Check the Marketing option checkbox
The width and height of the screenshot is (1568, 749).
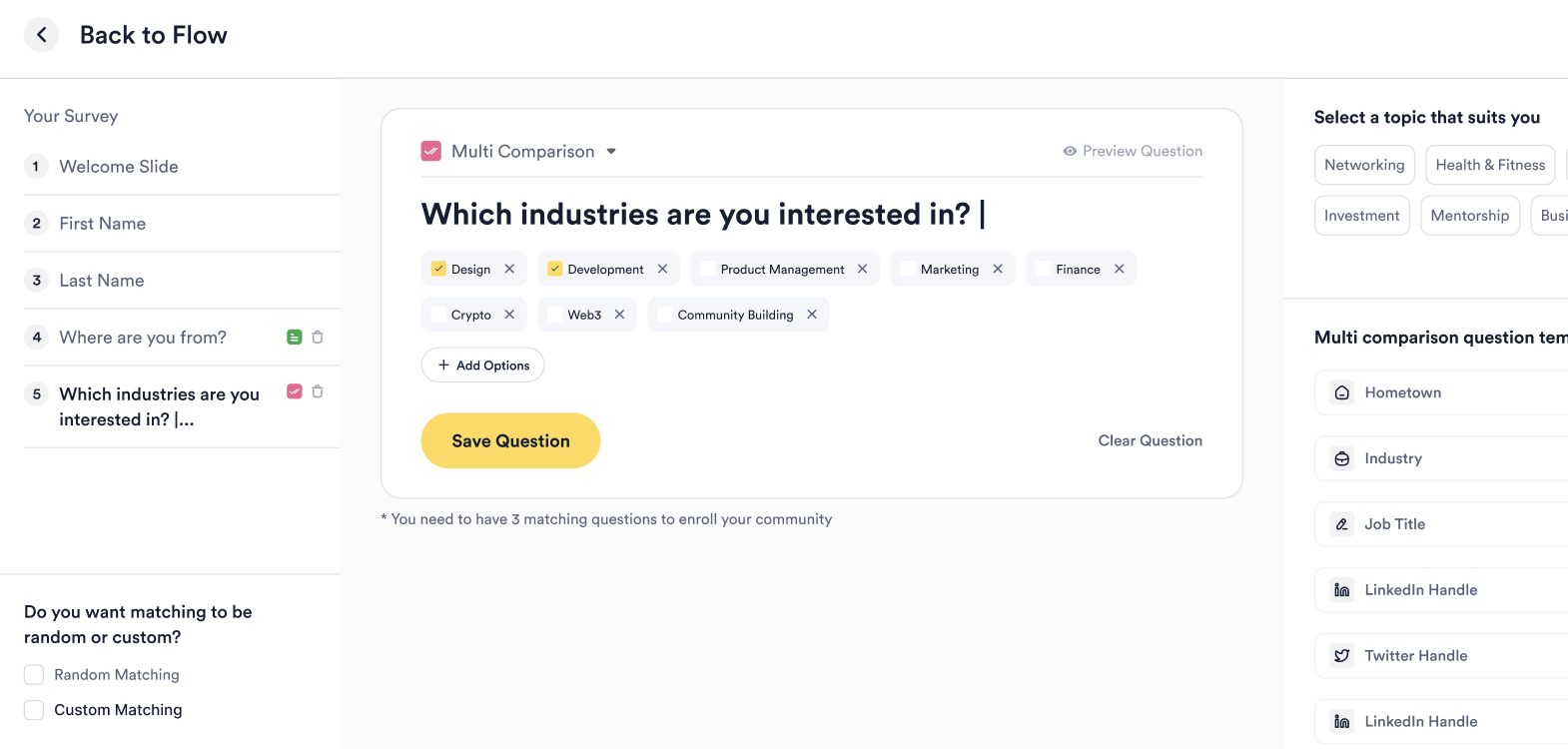click(908, 269)
